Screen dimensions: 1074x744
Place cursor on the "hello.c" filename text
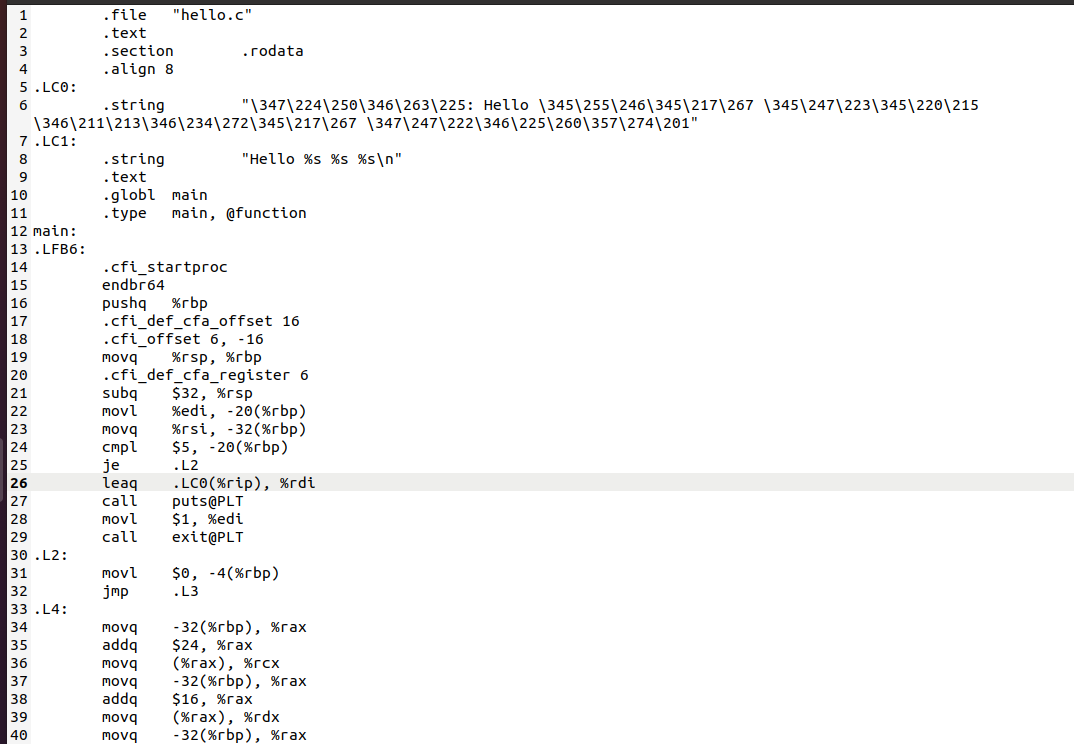point(212,15)
